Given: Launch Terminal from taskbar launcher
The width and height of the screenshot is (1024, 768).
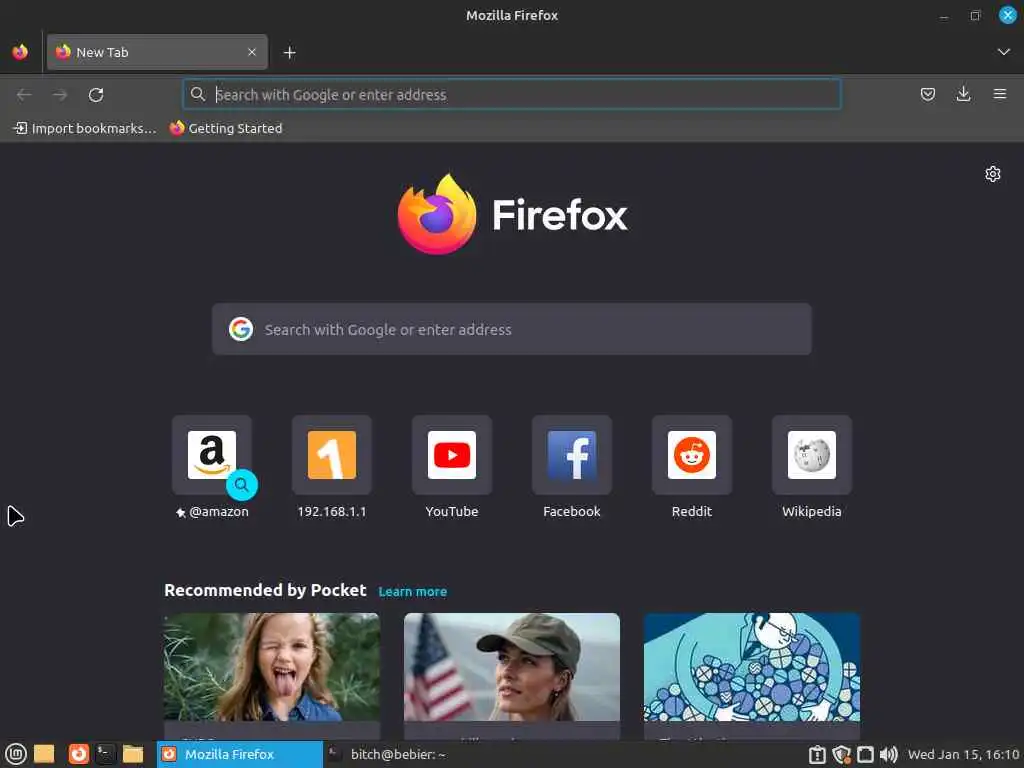Looking at the screenshot, I should click(105, 754).
